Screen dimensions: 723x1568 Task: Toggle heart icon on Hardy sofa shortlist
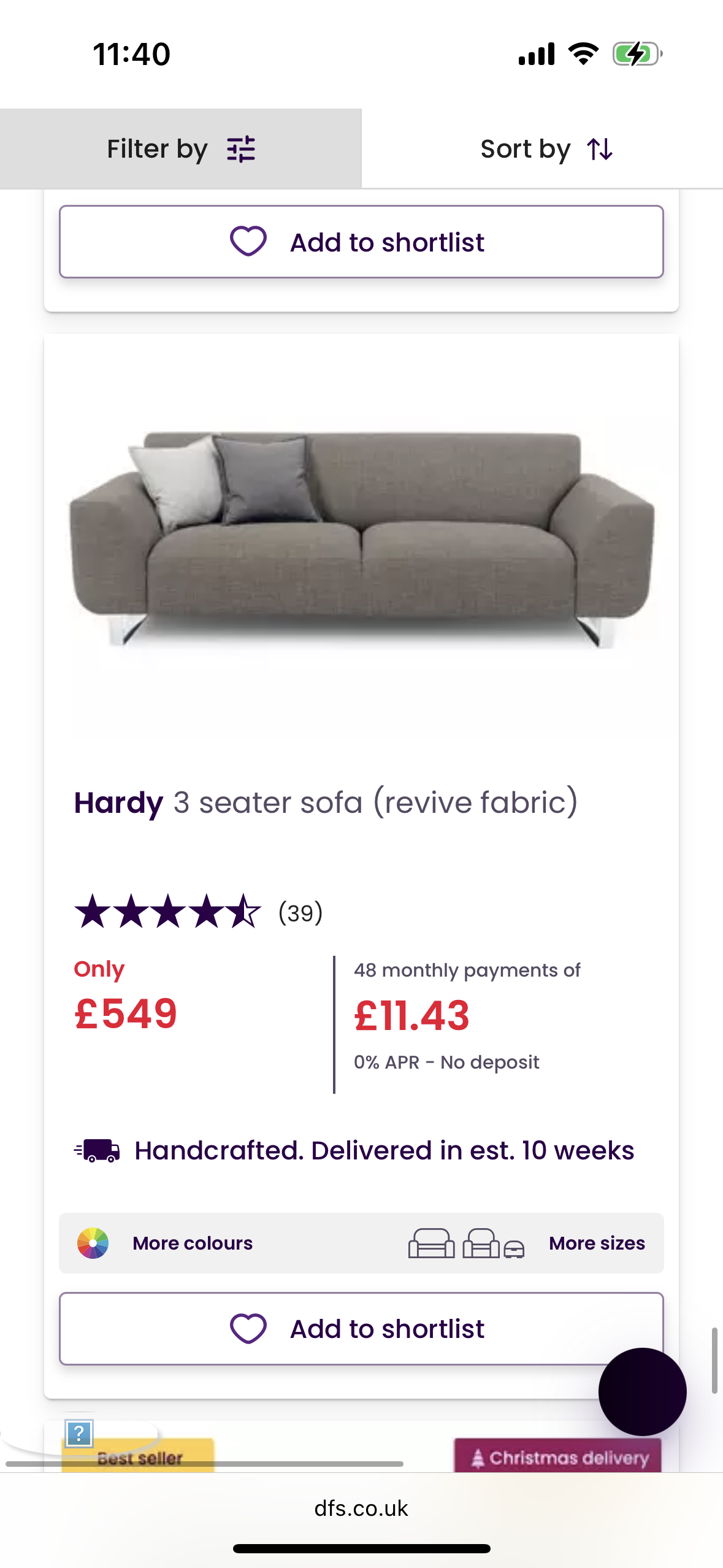(248, 1328)
